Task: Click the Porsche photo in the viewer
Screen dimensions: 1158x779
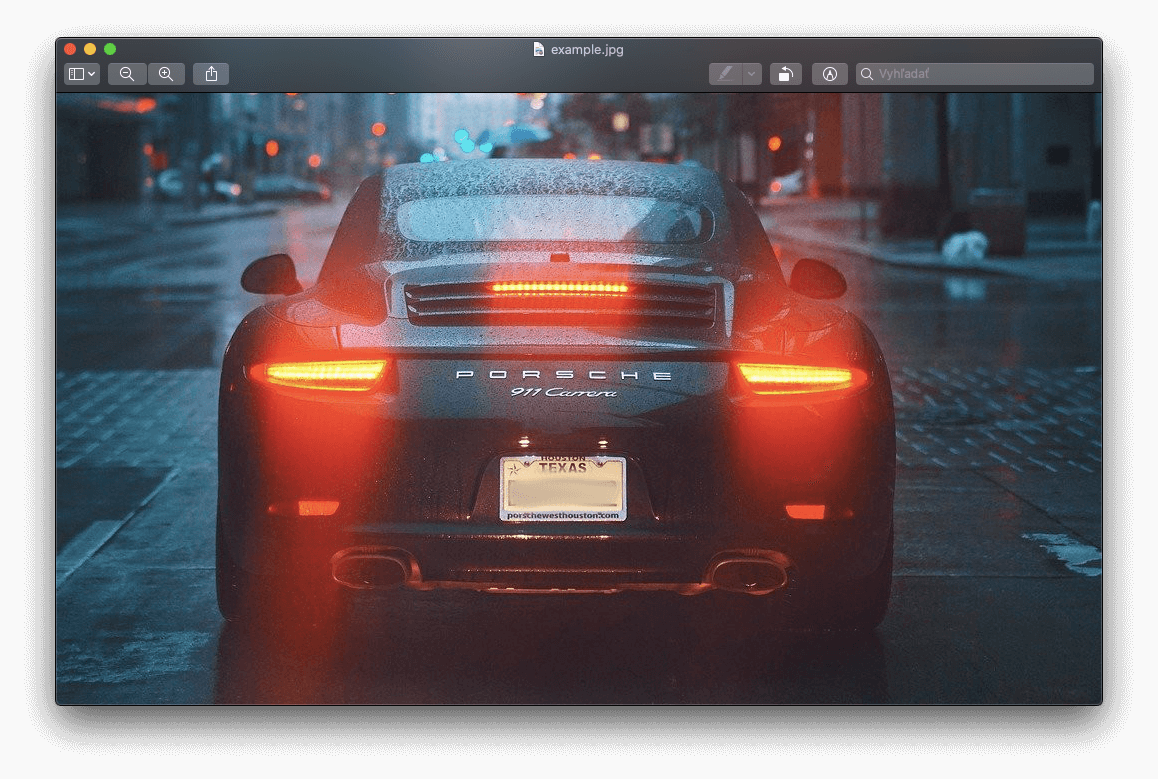Action: click(579, 399)
